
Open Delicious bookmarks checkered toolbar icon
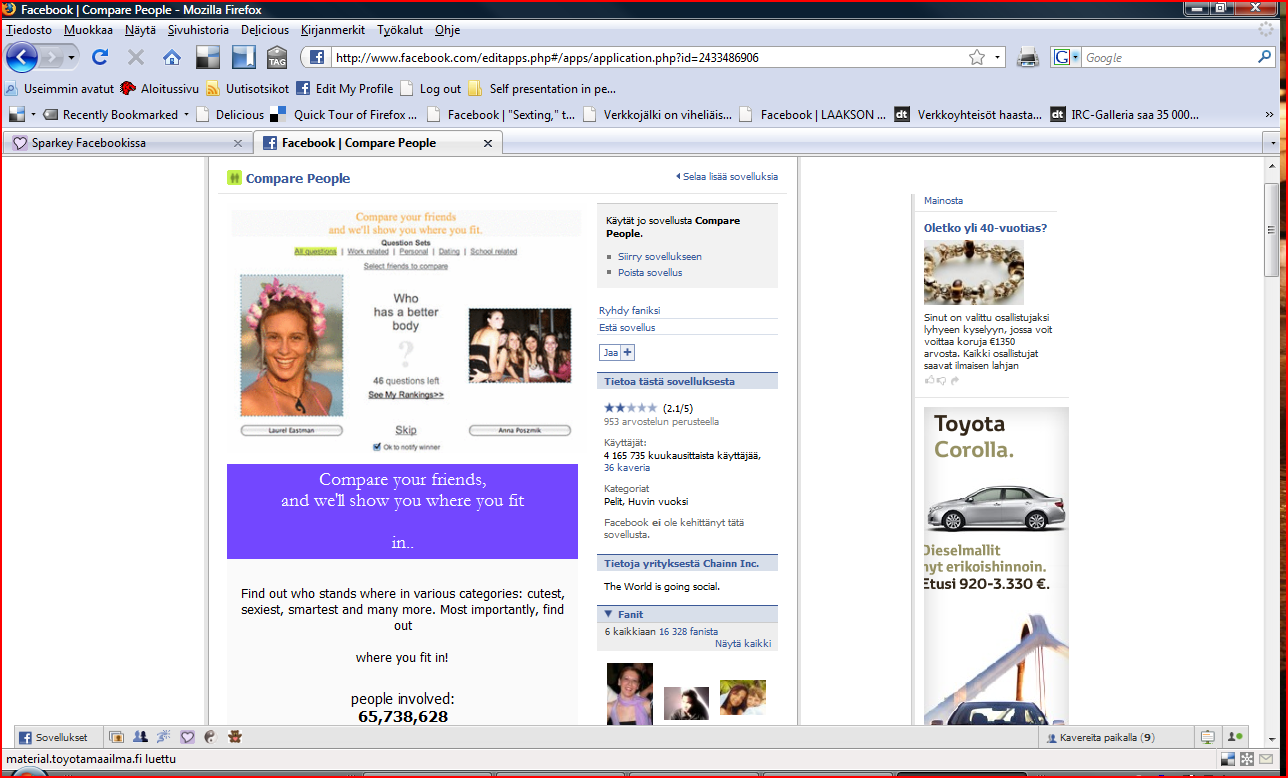208,58
